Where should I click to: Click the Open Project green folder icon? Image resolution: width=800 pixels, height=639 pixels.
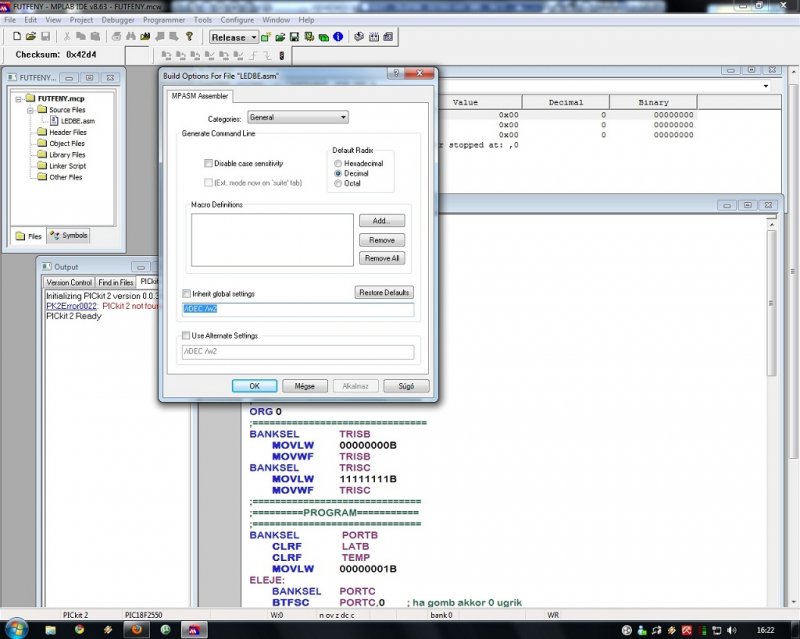(280, 37)
